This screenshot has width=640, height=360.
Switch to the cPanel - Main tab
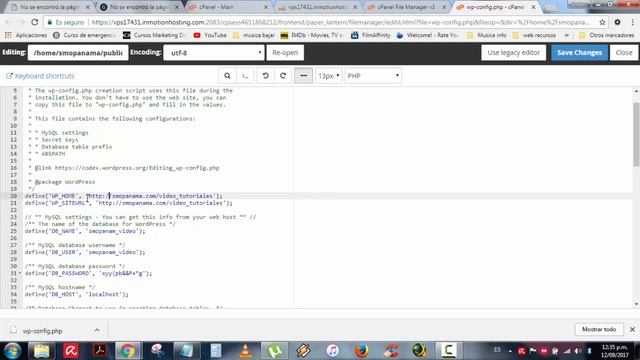tap(227, 7)
